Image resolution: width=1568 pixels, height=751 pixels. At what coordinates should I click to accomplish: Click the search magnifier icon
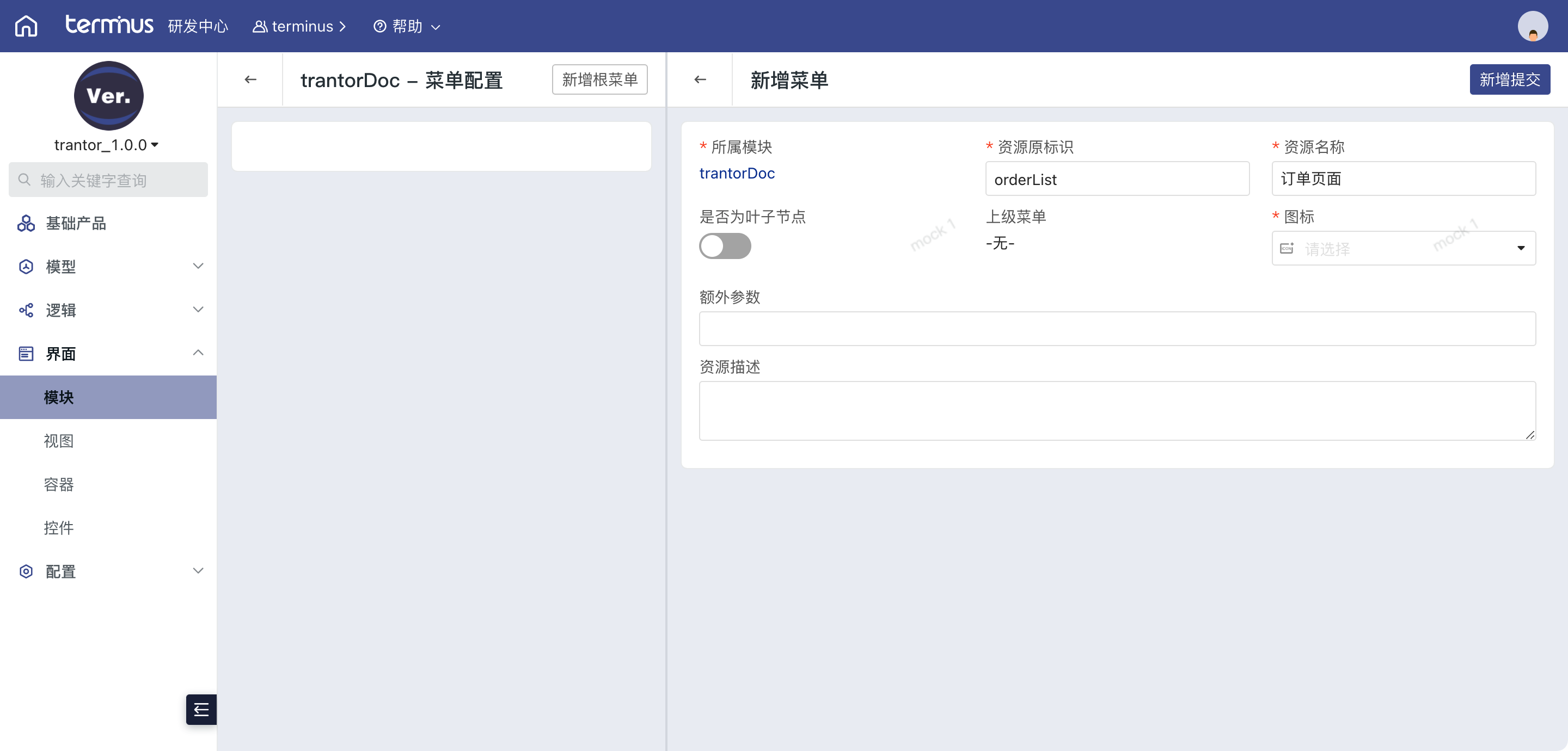pos(24,180)
